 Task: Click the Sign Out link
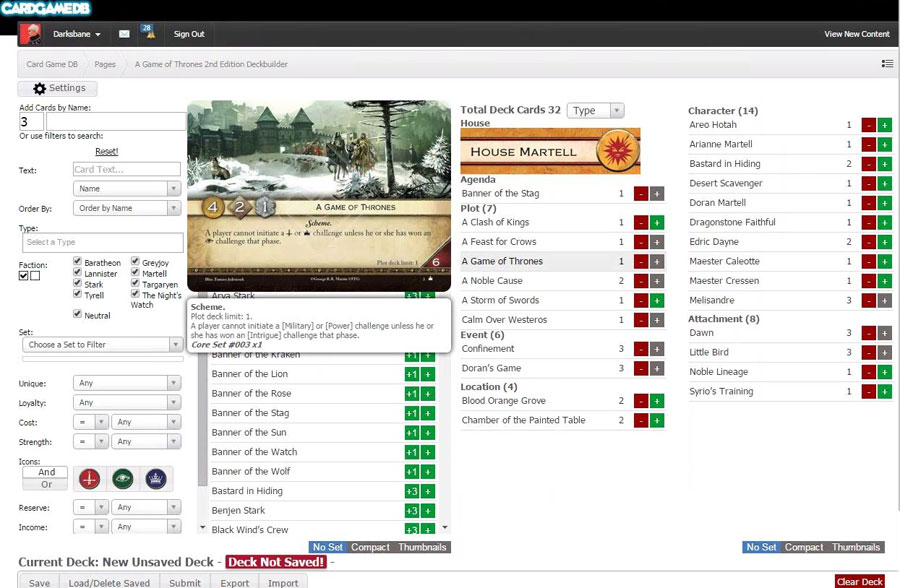pos(189,34)
